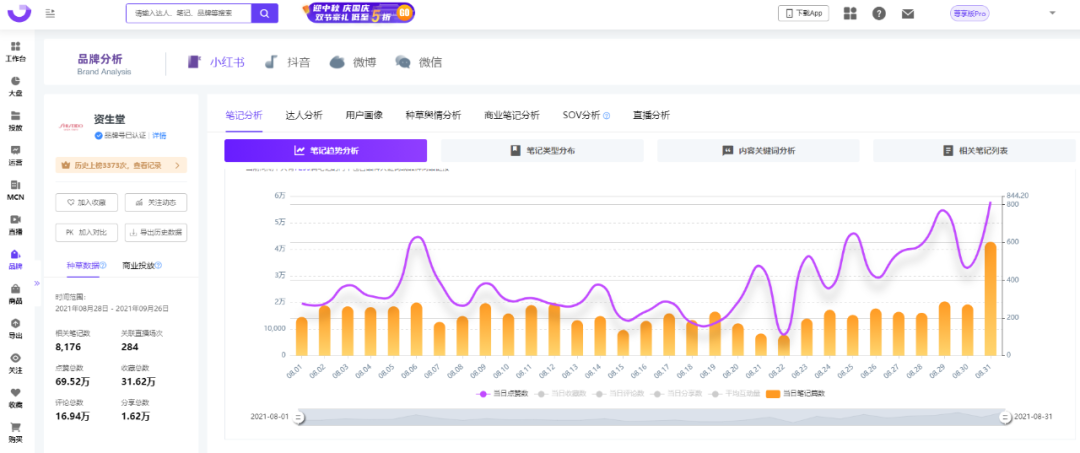Select the 种草舆情分析 tab
1080x453 pixels.
click(433, 115)
